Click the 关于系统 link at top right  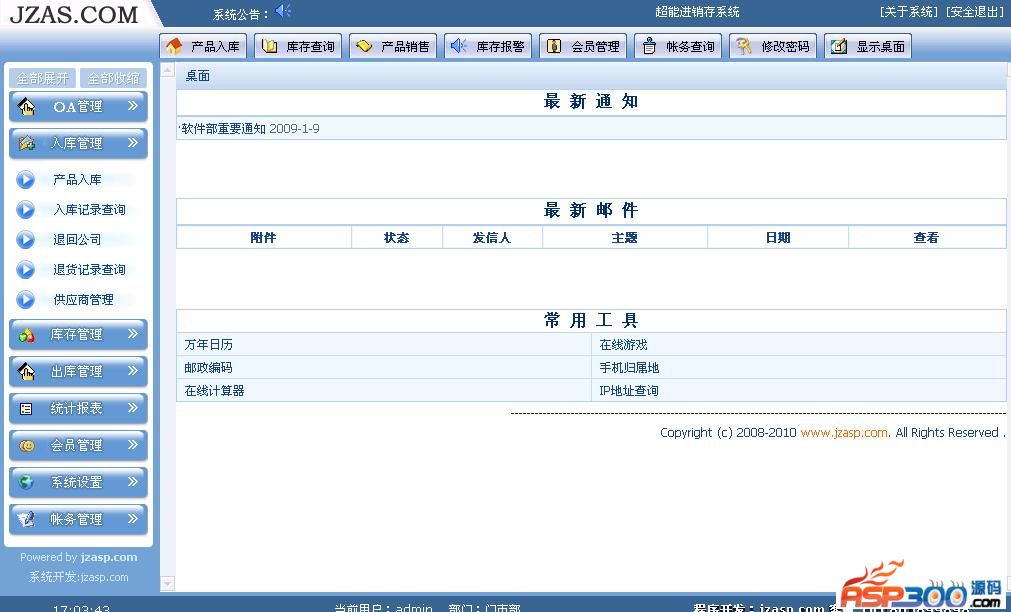click(x=909, y=12)
